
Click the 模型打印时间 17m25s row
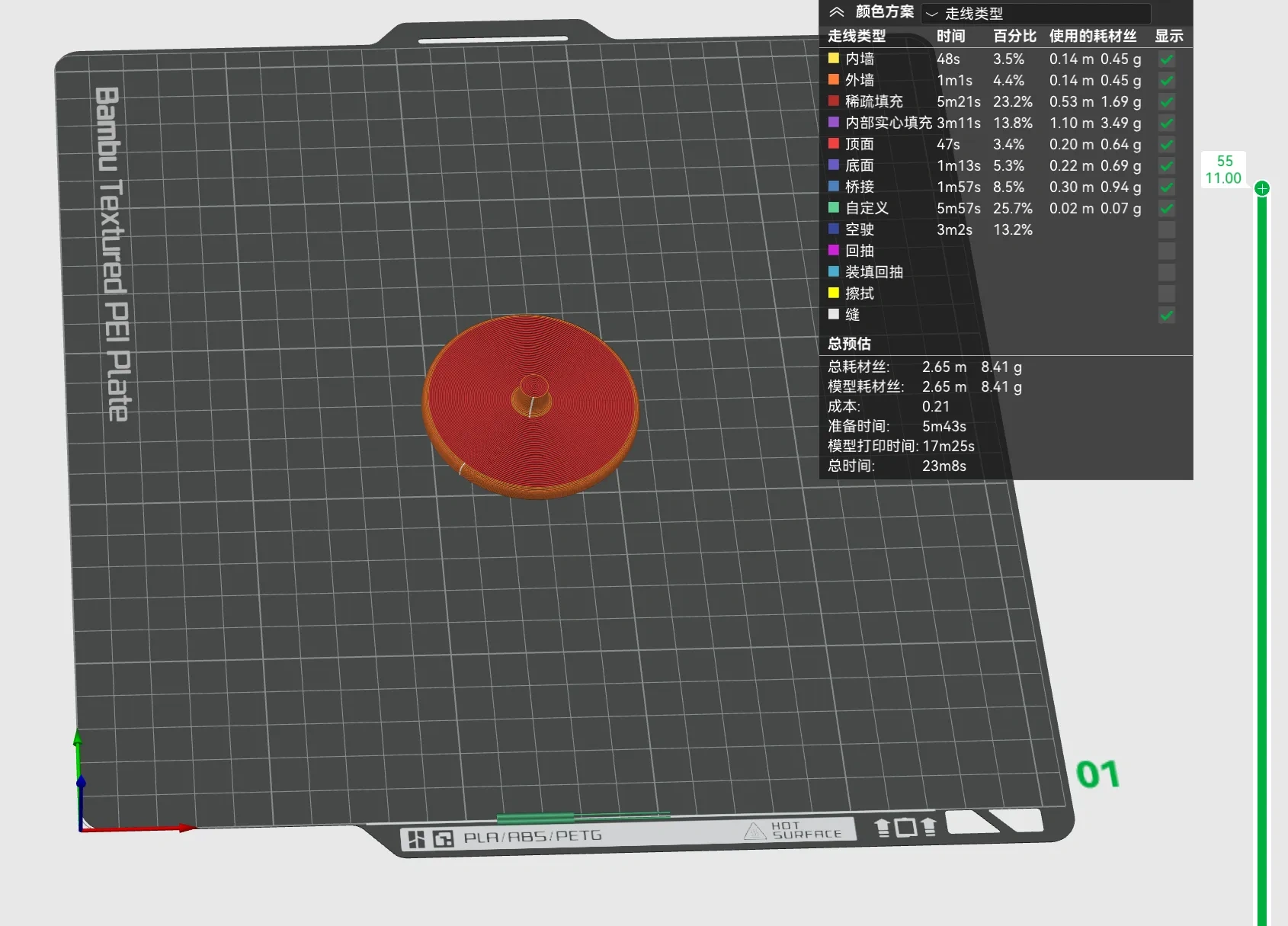901,446
